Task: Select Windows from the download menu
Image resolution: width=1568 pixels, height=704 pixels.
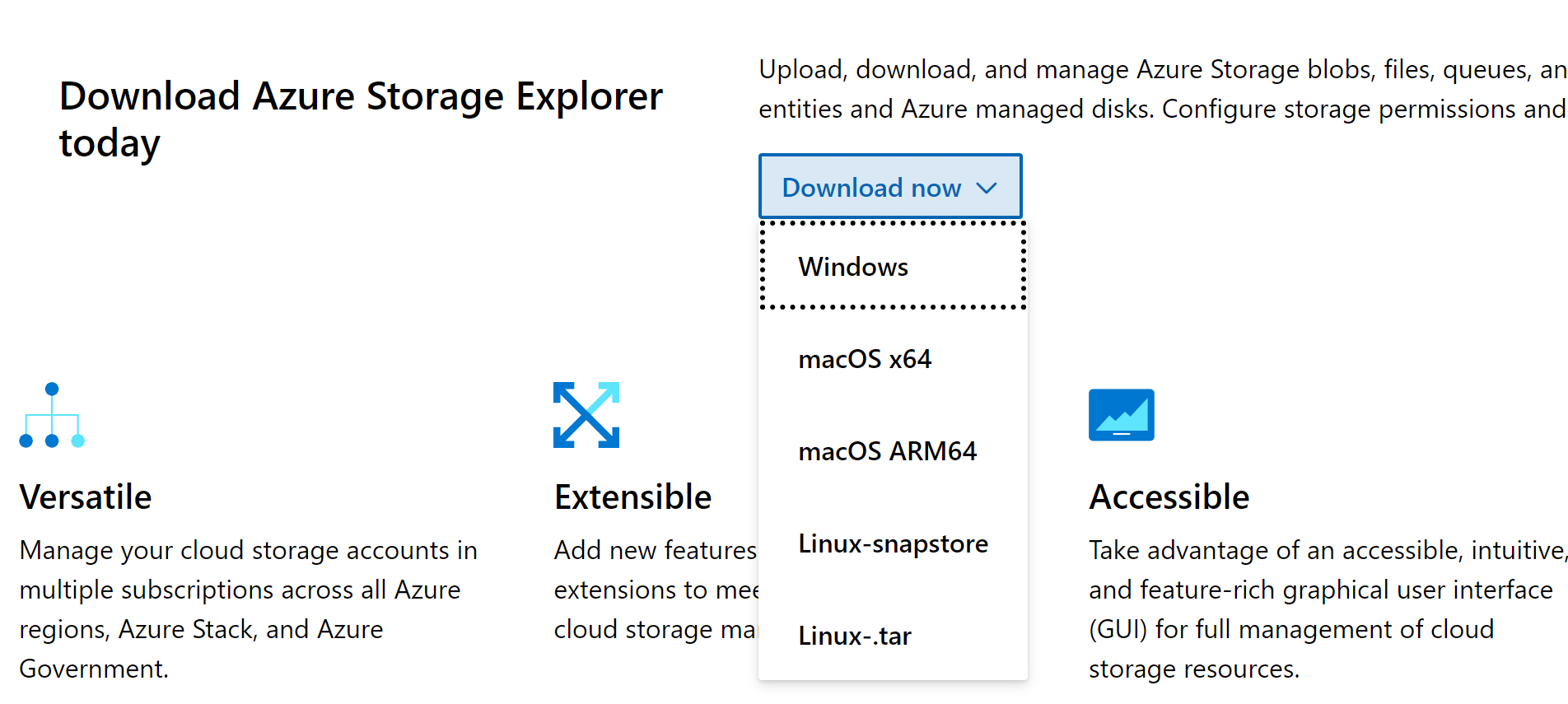Action: (853, 267)
